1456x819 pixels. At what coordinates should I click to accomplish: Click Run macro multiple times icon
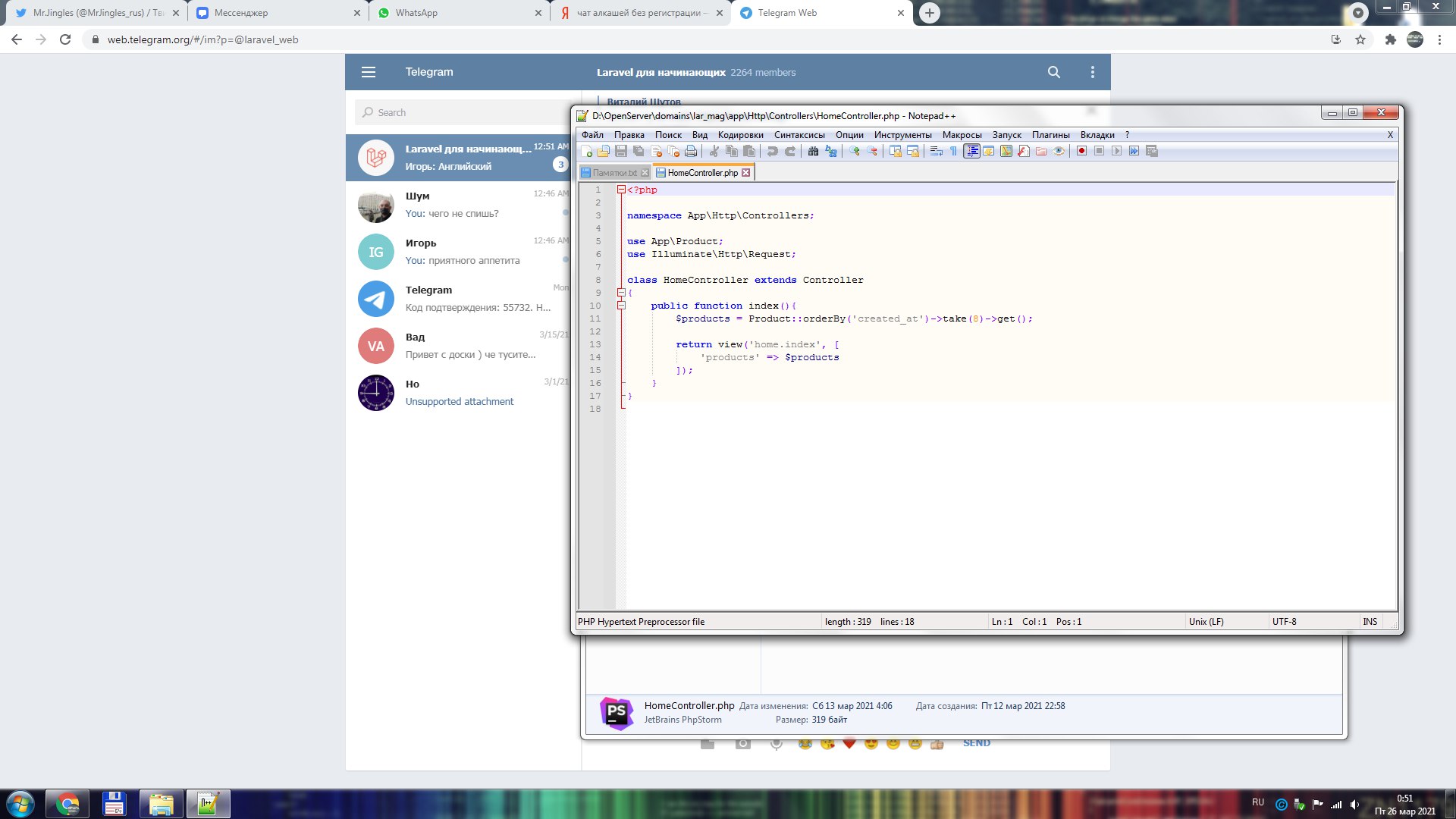point(1133,151)
